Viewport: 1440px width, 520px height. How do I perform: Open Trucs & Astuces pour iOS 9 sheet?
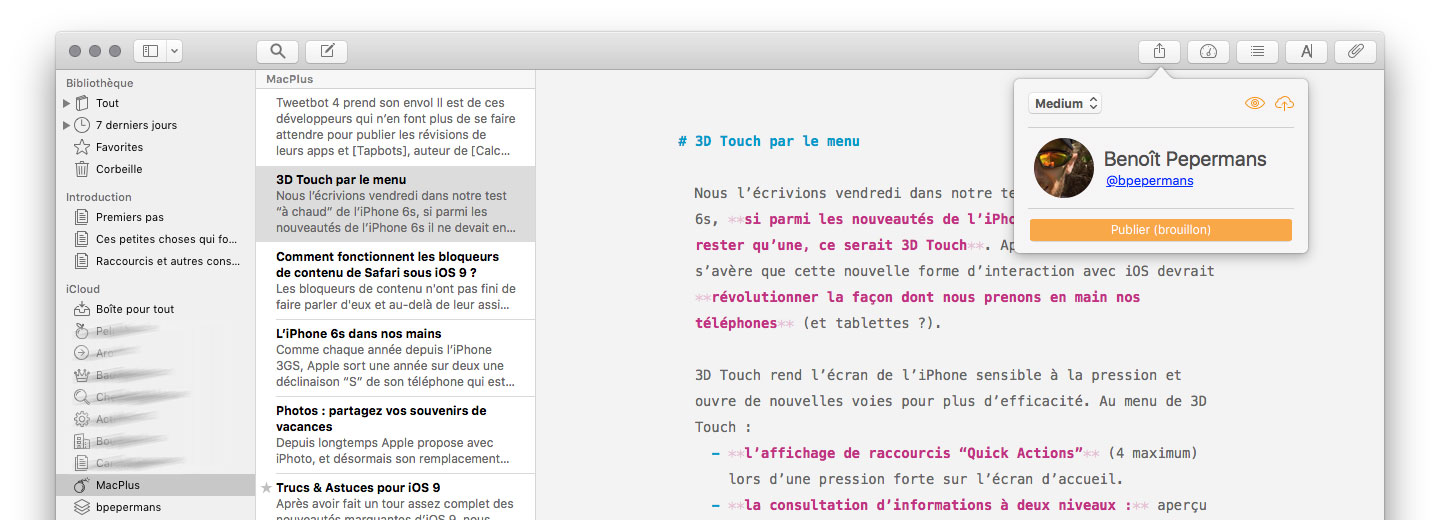click(x=396, y=497)
